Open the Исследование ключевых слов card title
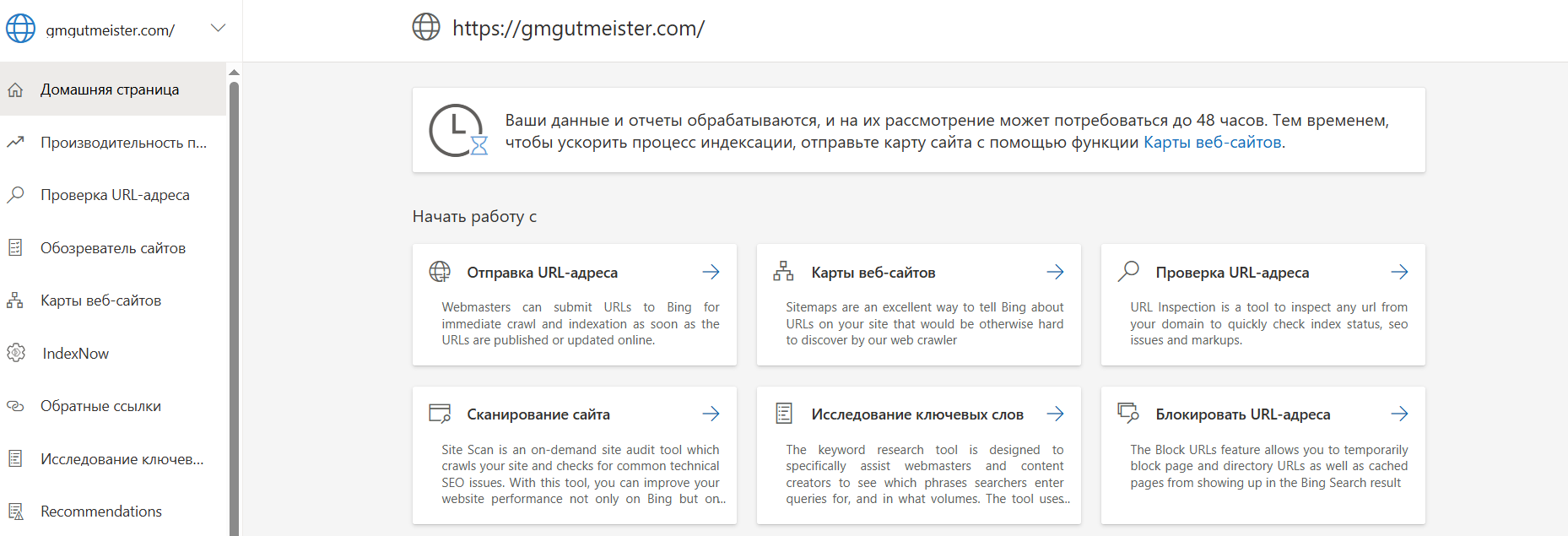Viewport: 1568px width, 536px height. tap(917, 414)
